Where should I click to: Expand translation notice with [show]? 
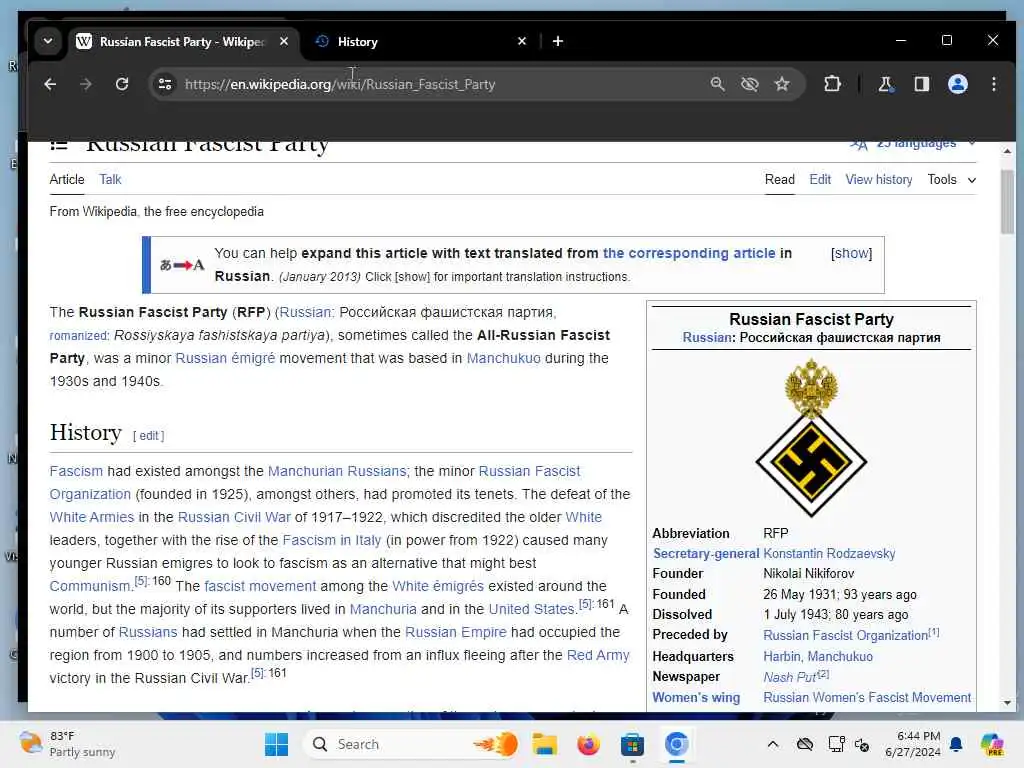coord(851,253)
